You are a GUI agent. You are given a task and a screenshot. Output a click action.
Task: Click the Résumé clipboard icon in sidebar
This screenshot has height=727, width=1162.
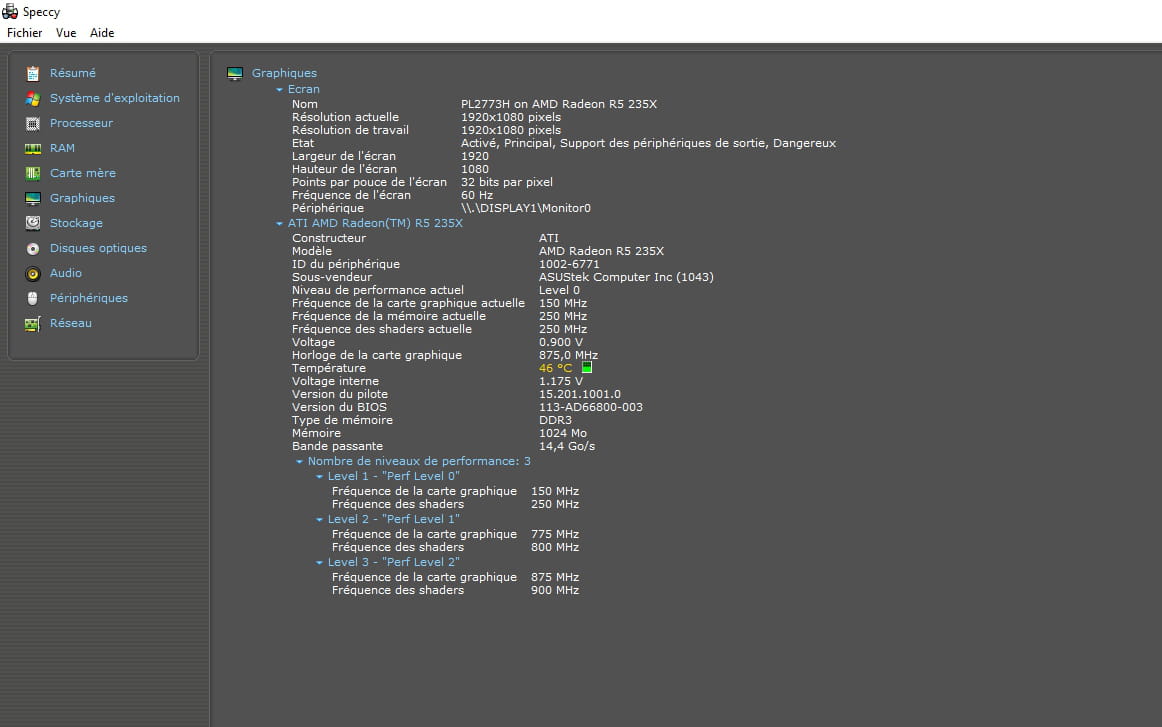(33, 73)
